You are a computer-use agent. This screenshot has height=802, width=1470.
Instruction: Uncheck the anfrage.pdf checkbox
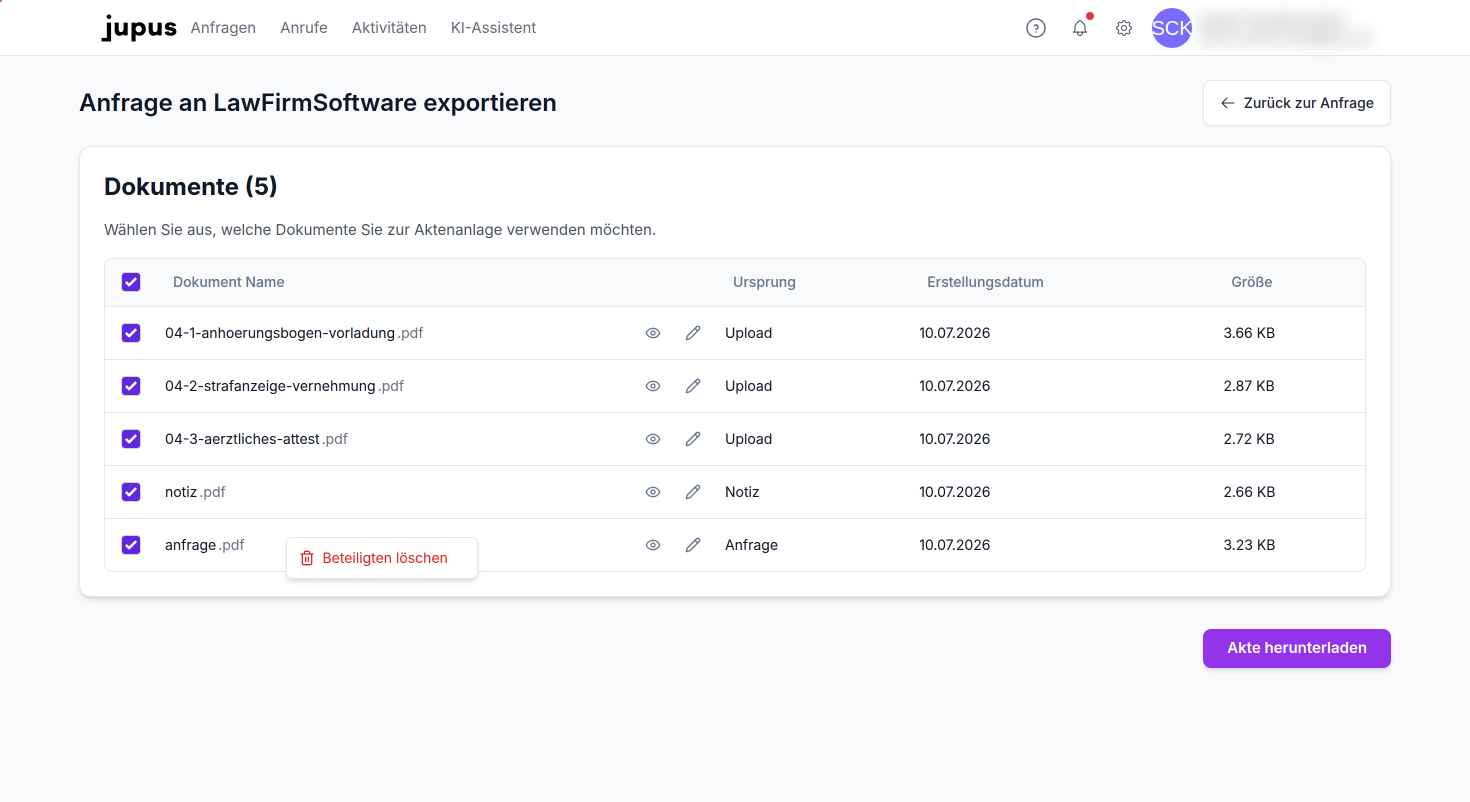(x=131, y=545)
